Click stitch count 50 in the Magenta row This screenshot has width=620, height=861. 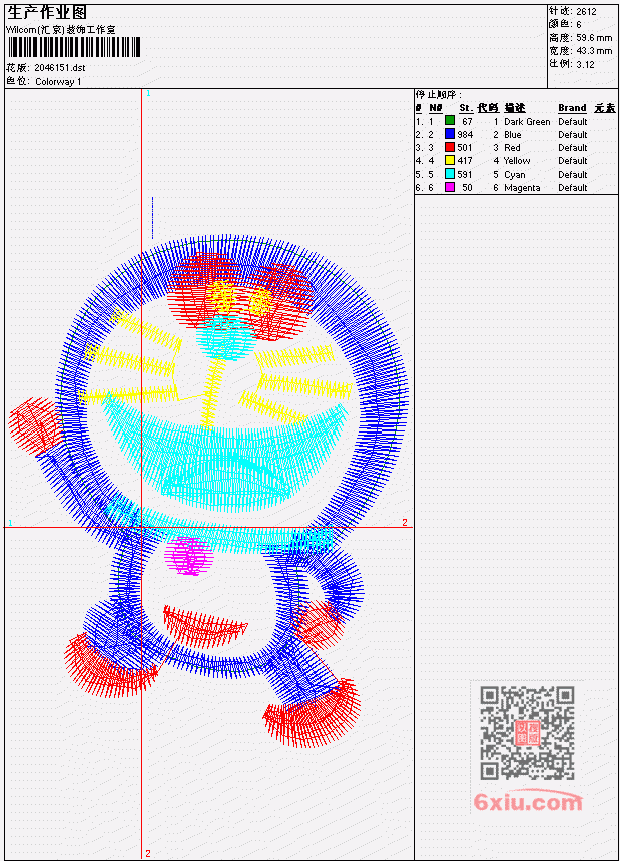click(467, 188)
